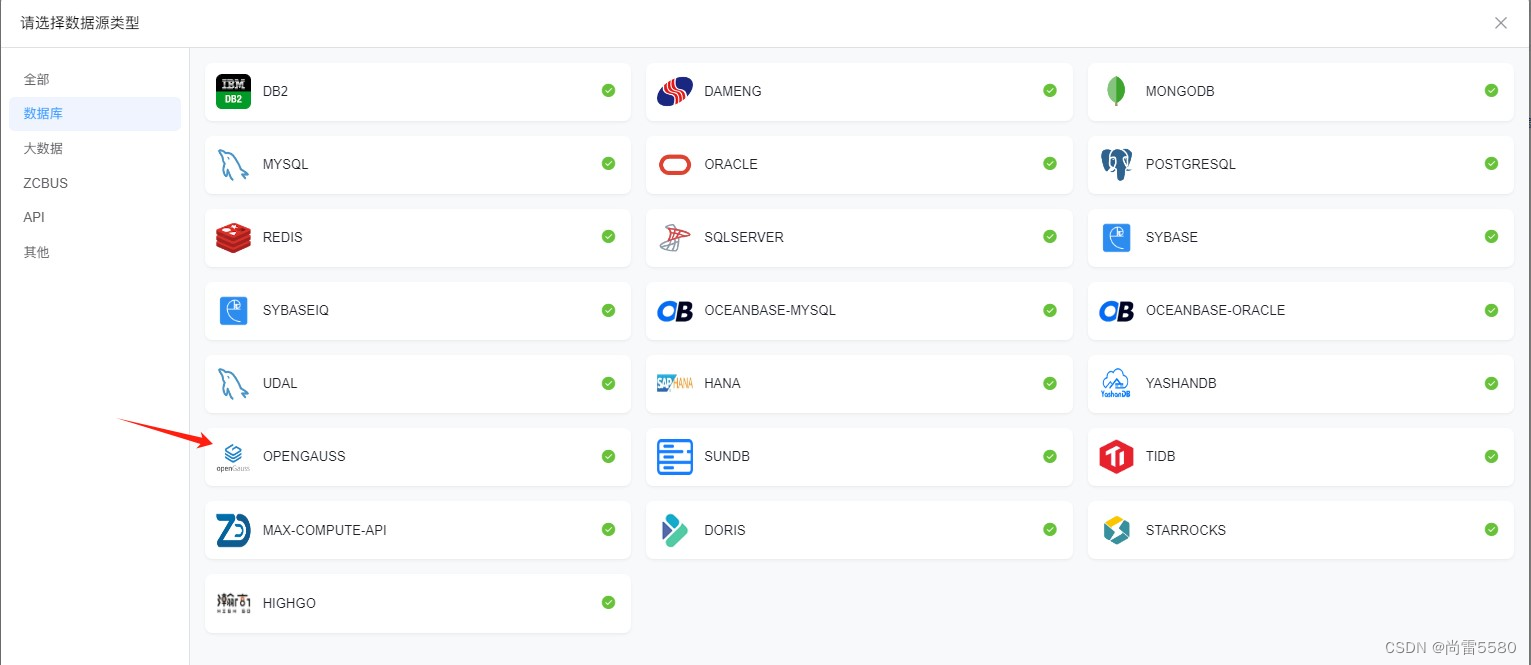Click the REDIS red stack icon

pyautogui.click(x=233, y=237)
